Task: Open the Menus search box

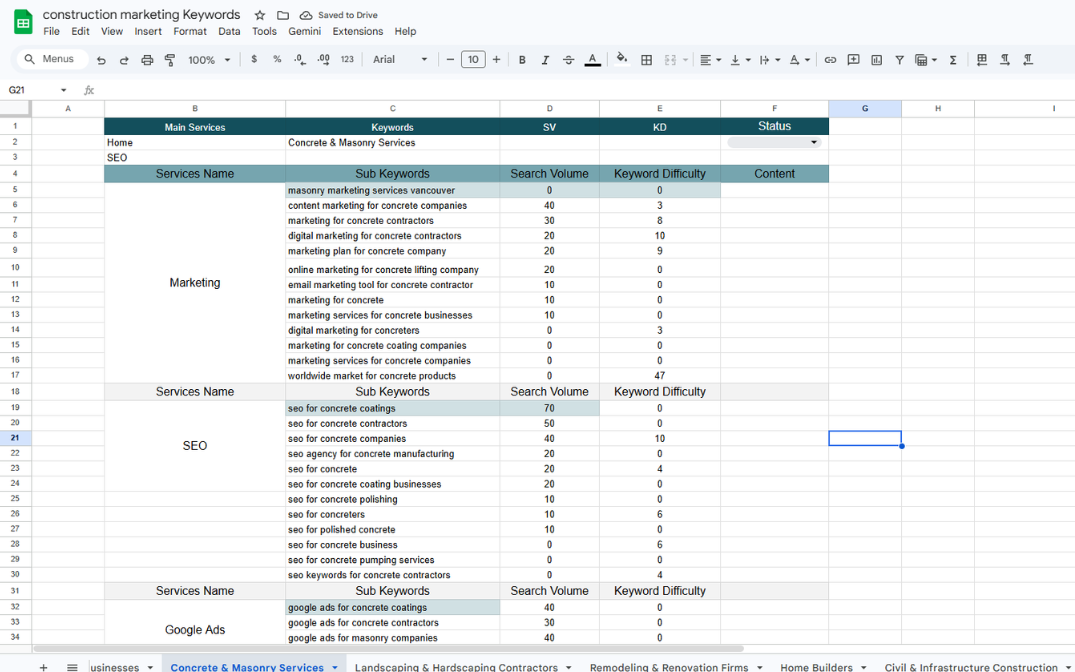Action: pyautogui.click(x=50, y=60)
